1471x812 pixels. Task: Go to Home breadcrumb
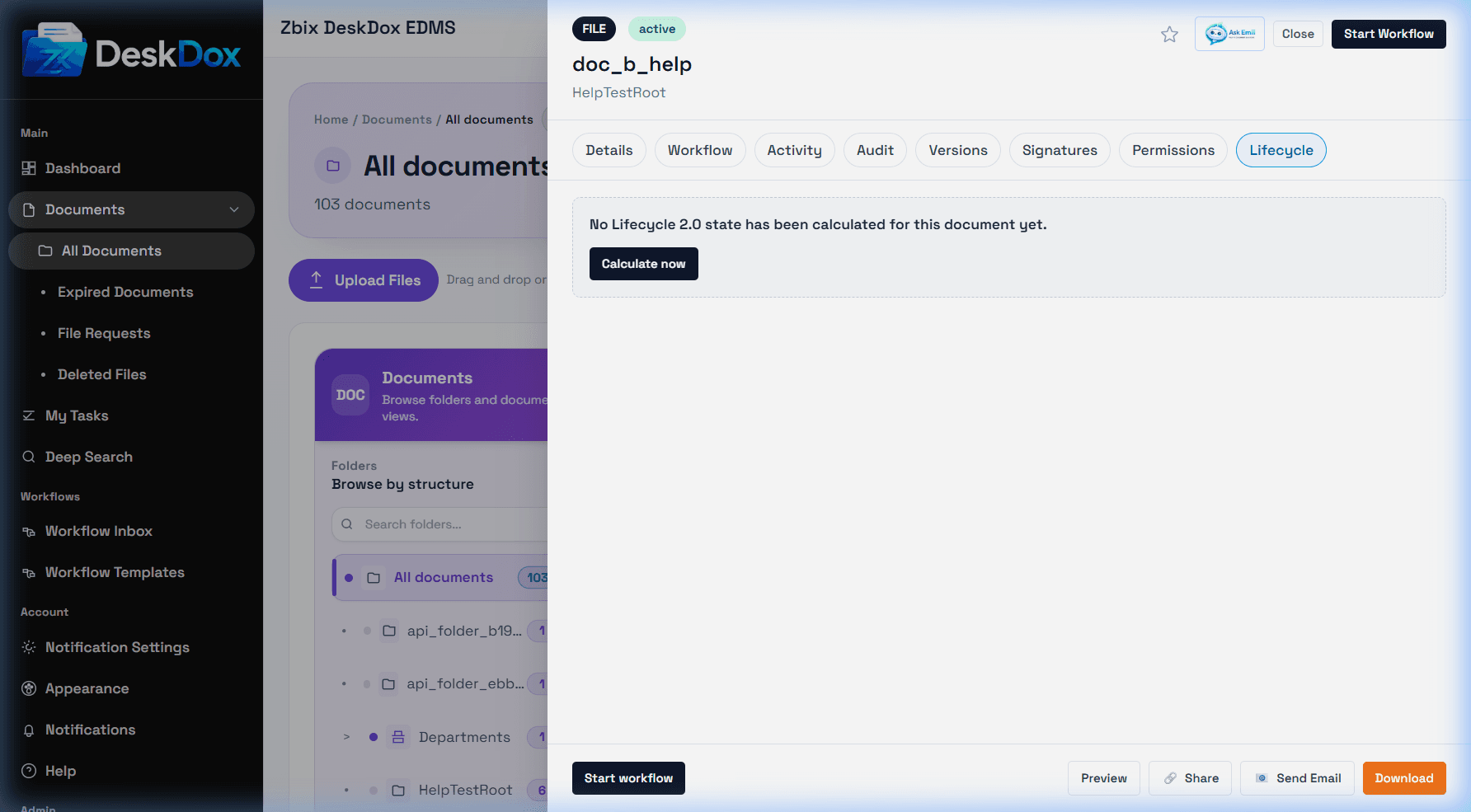[331, 120]
